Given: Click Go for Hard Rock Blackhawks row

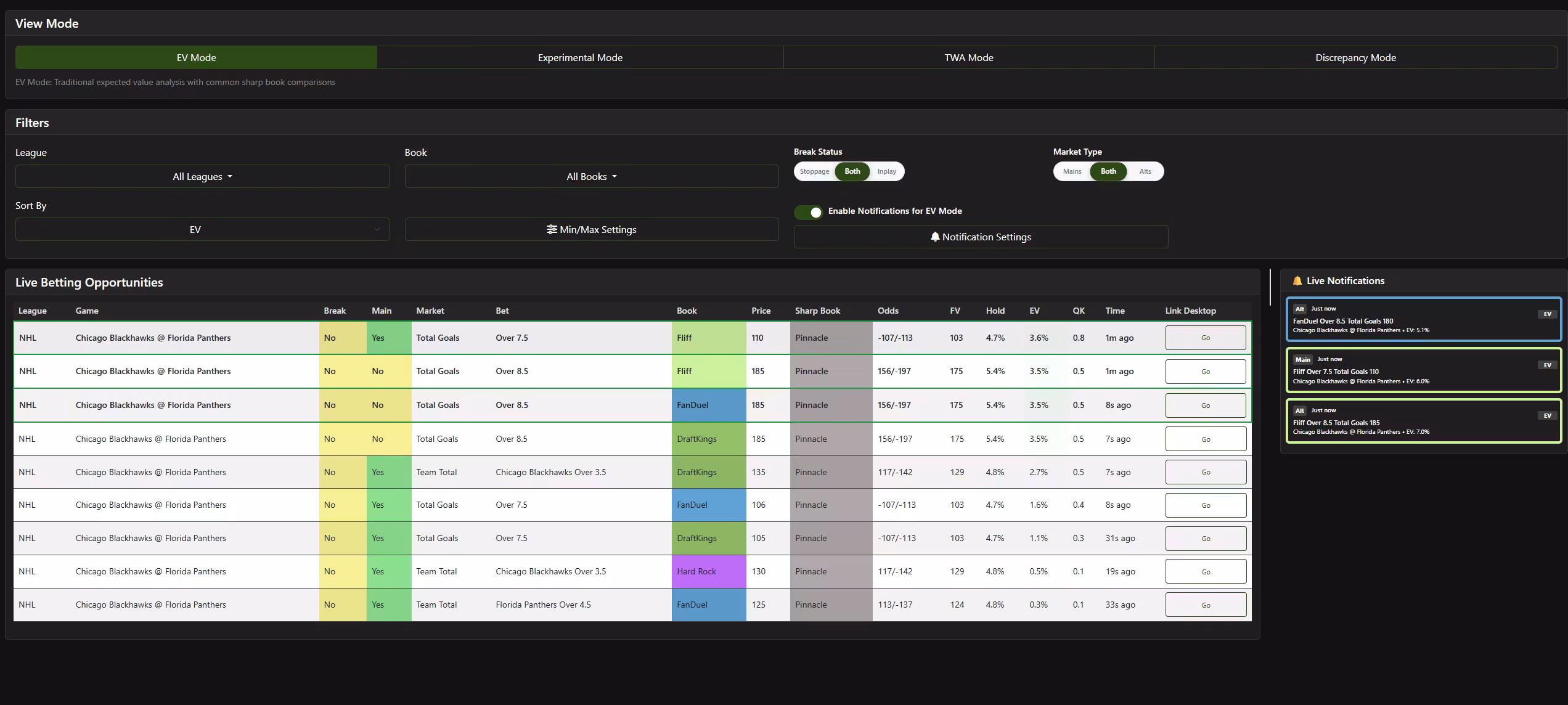Looking at the screenshot, I should (1205, 572).
